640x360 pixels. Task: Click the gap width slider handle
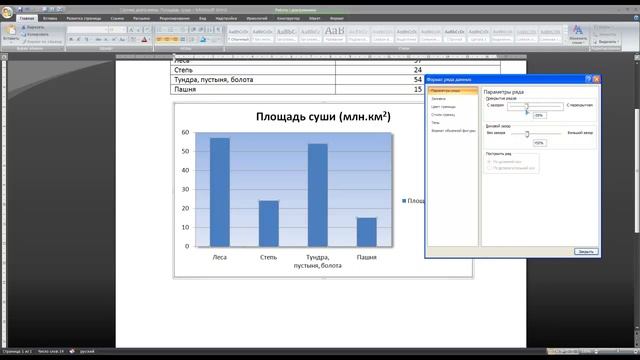[527, 134]
